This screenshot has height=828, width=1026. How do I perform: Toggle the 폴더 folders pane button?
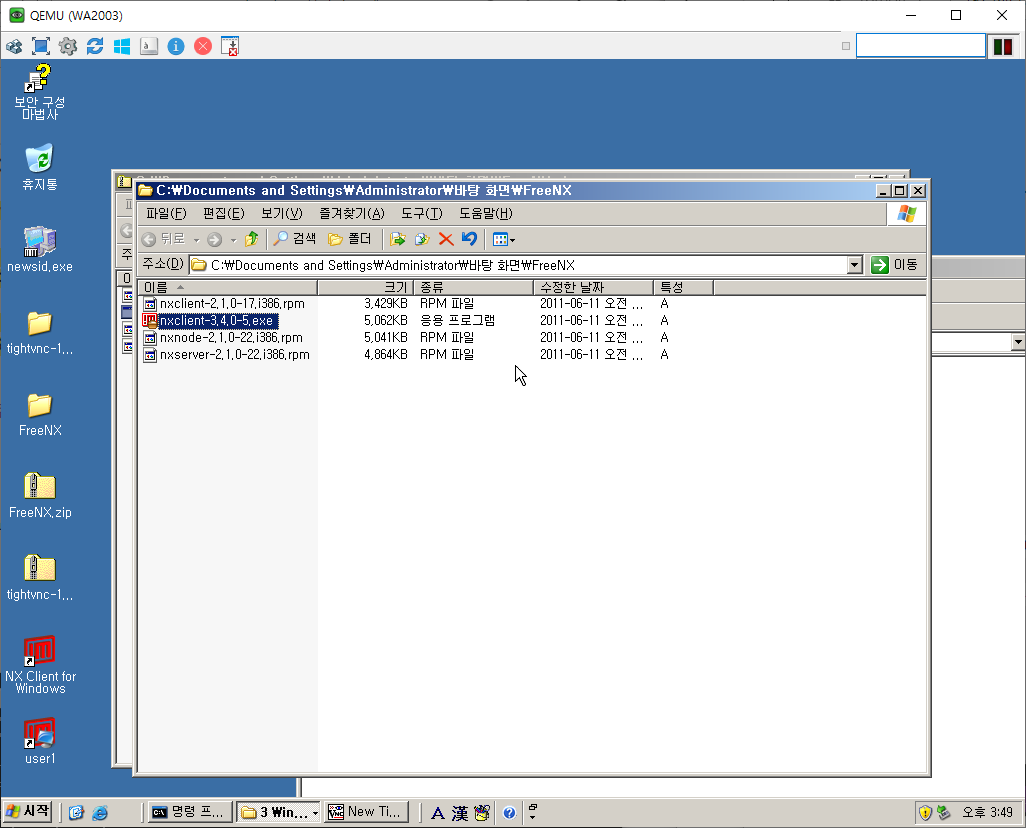[x=350, y=239]
